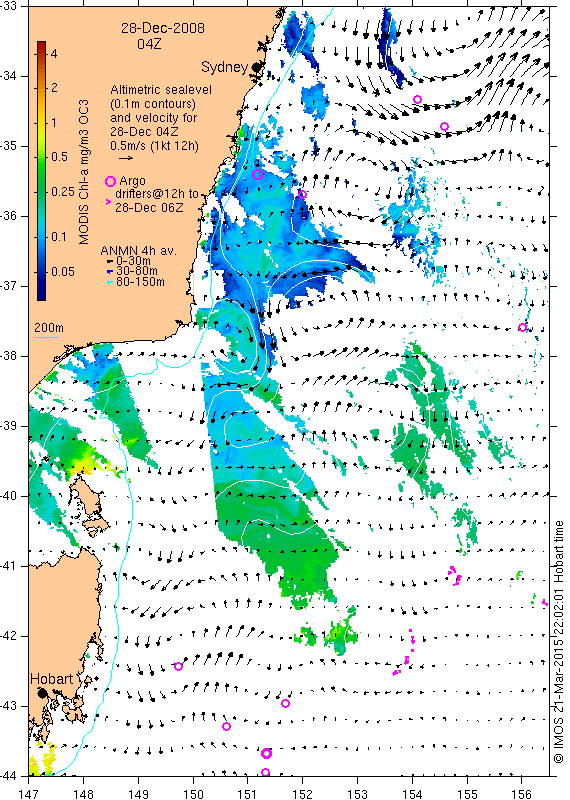Screen dimensions: 570x800
Task: Click the latitude axis label -41
Action: point(9,566)
